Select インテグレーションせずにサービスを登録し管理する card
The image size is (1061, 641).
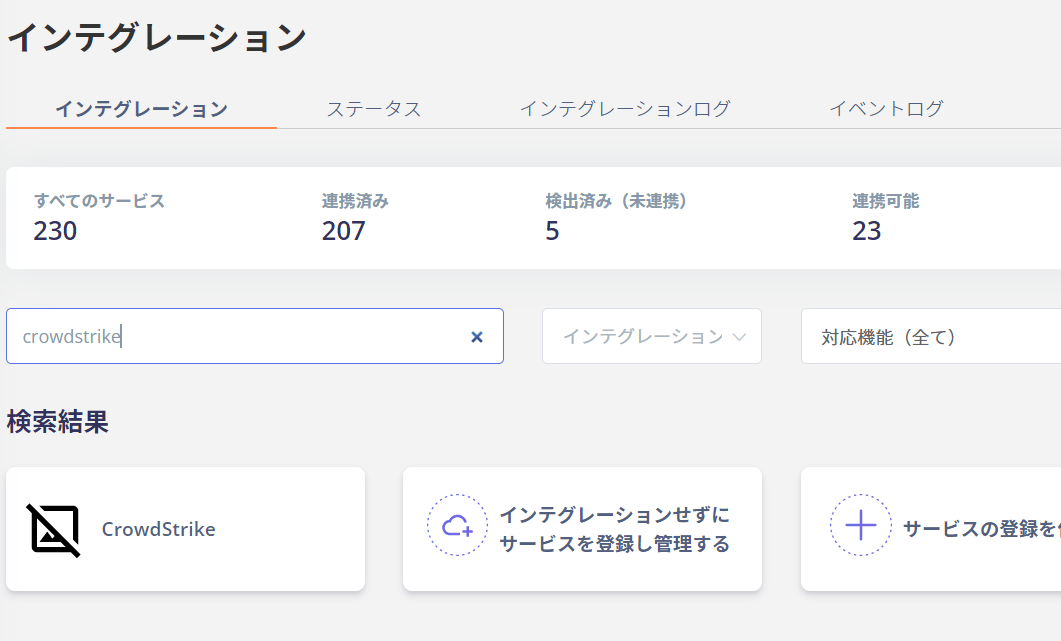click(583, 529)
